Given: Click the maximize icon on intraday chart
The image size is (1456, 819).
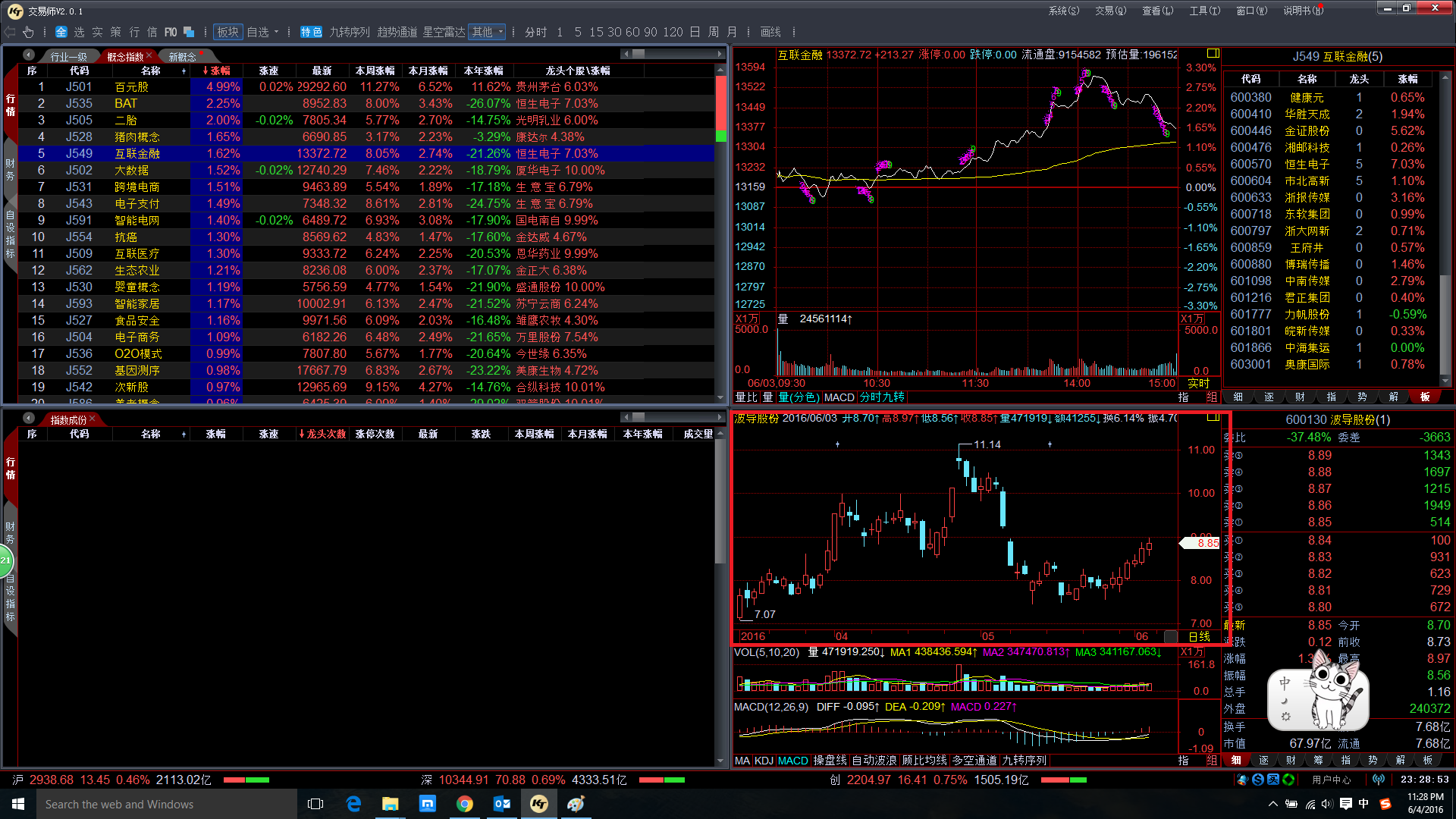Looking at the screenshot, I should (1213, 53).
